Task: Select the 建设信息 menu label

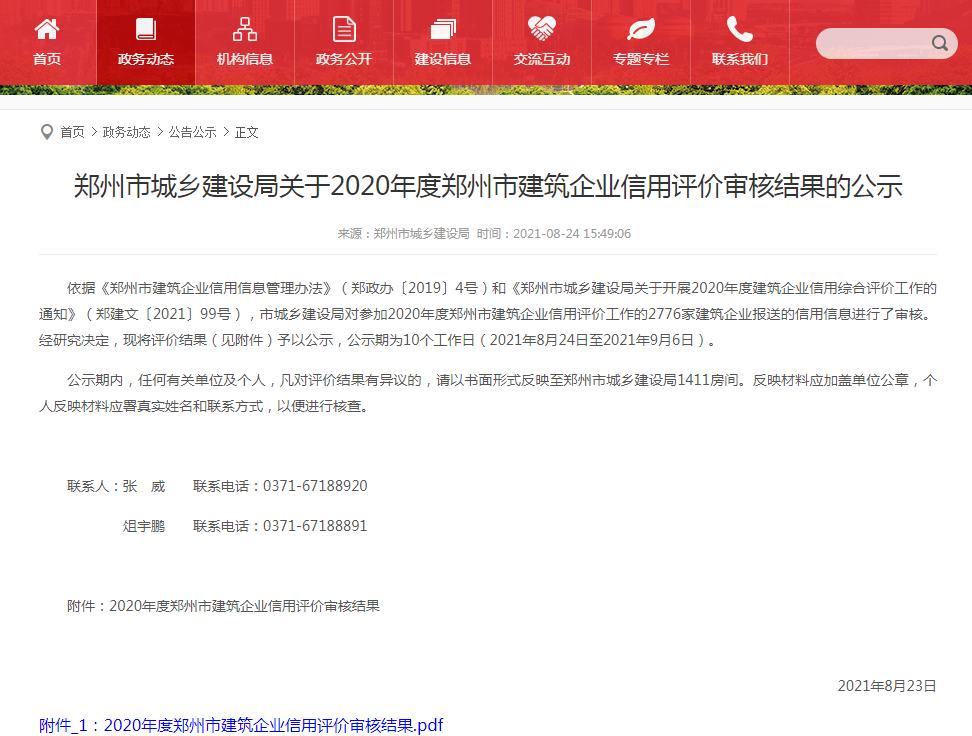Action: tap(443, 59)
